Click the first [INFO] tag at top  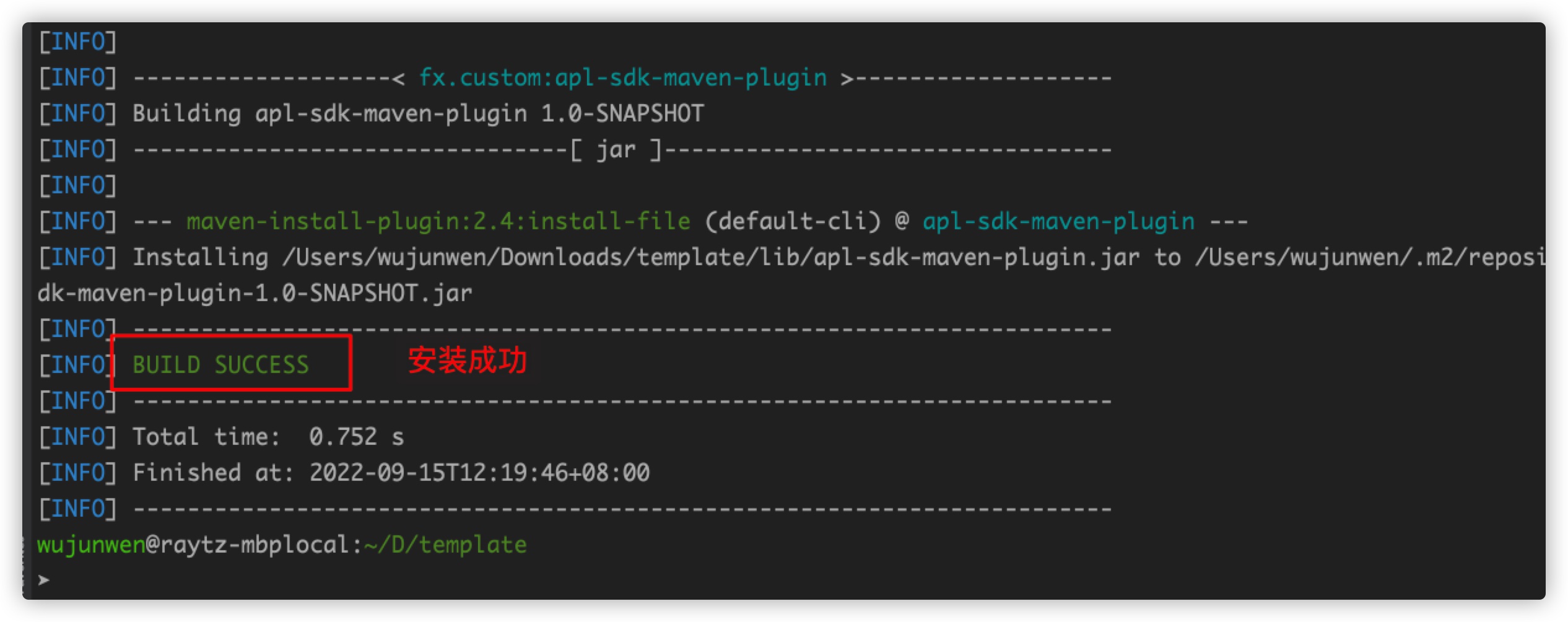pos(78,42)
